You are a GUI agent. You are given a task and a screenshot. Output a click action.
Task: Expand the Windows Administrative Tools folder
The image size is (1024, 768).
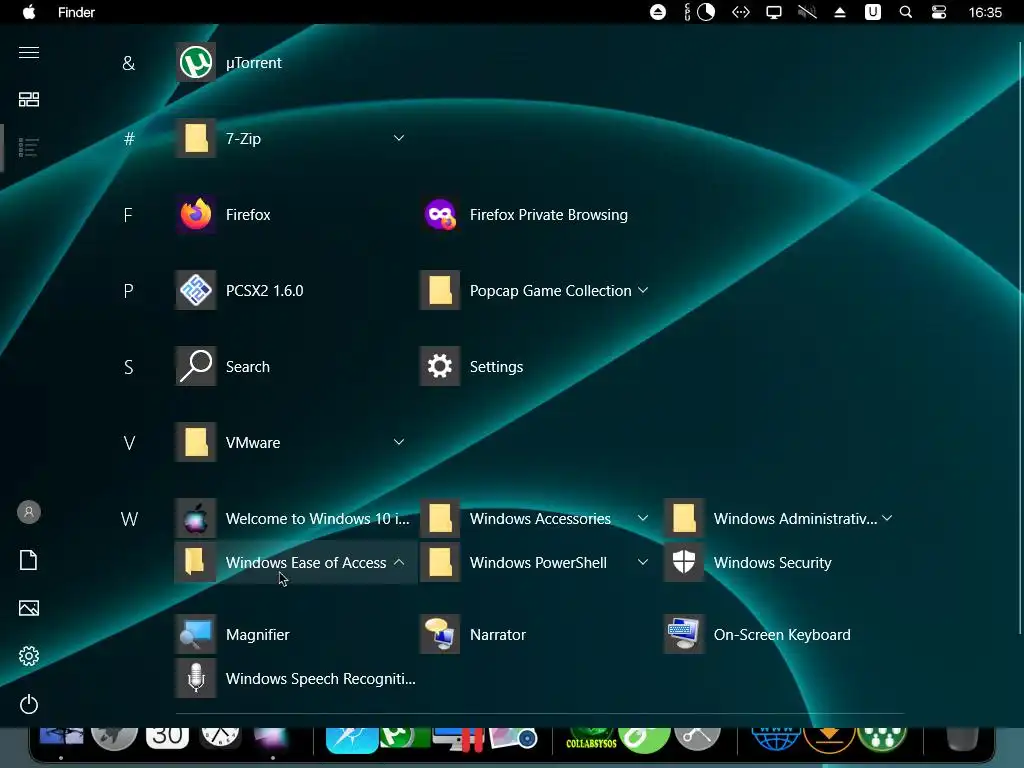coord(887,519)
